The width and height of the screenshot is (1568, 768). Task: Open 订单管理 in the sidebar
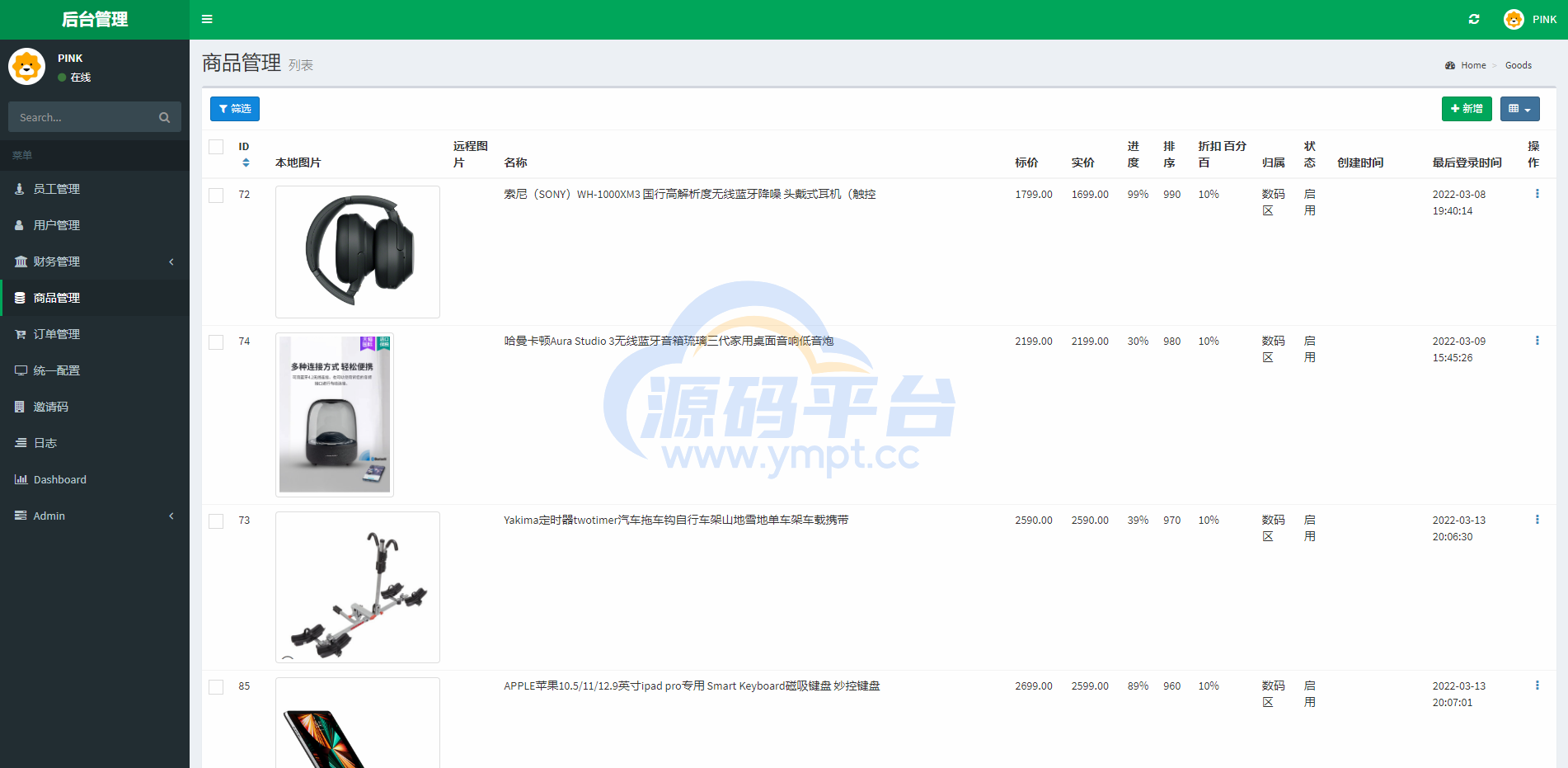(x=95, y=334)
